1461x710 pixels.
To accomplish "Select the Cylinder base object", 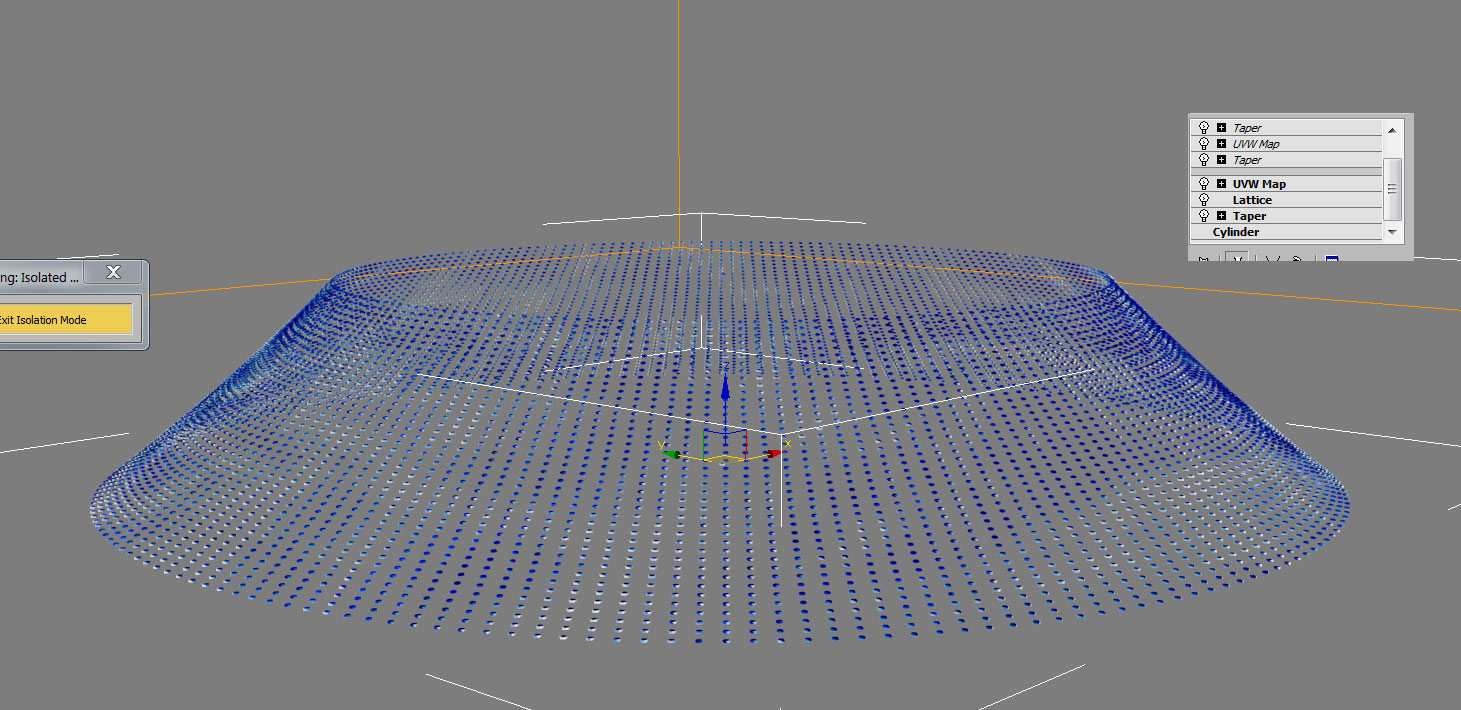I will point(1236,232).
